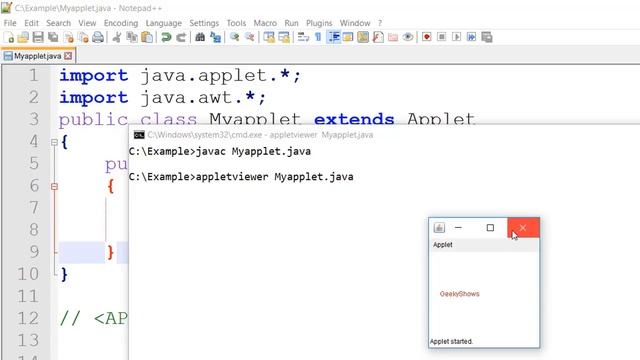
Task: Click the Redo toolbar arrow
Action: (181, 38)
